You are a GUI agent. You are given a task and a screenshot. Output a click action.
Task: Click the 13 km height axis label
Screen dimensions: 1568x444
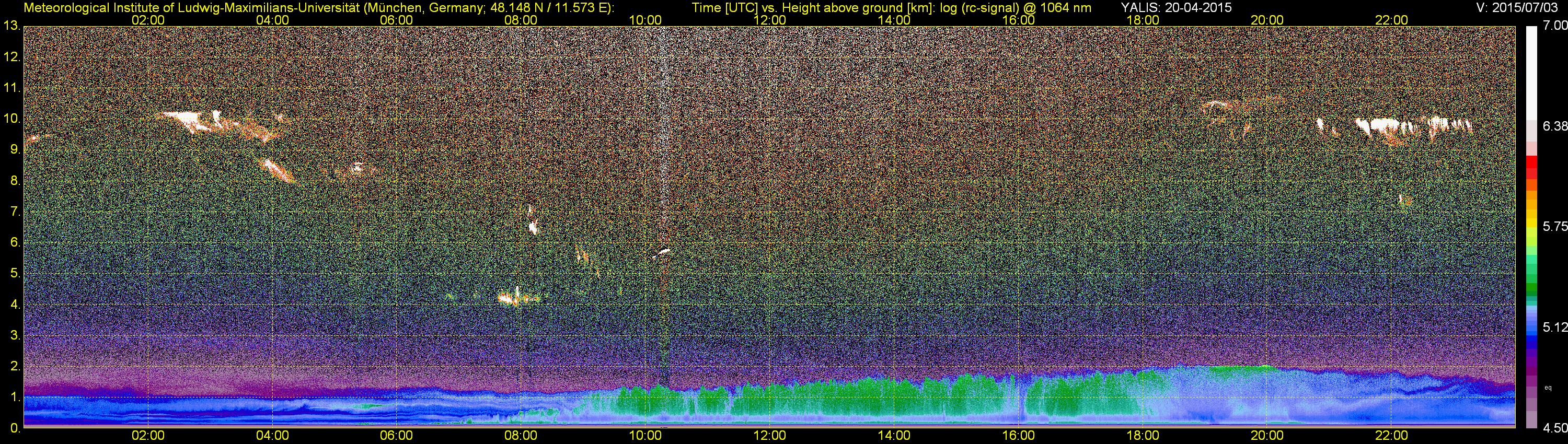point(11,26)
